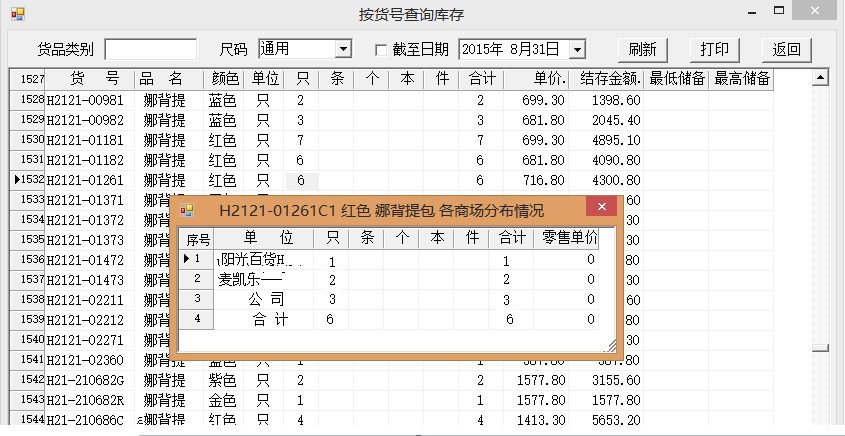This screenshot has height=436, width=845.
Task: Expand the 尺码 combo box showing 通用
Action: 343,49
